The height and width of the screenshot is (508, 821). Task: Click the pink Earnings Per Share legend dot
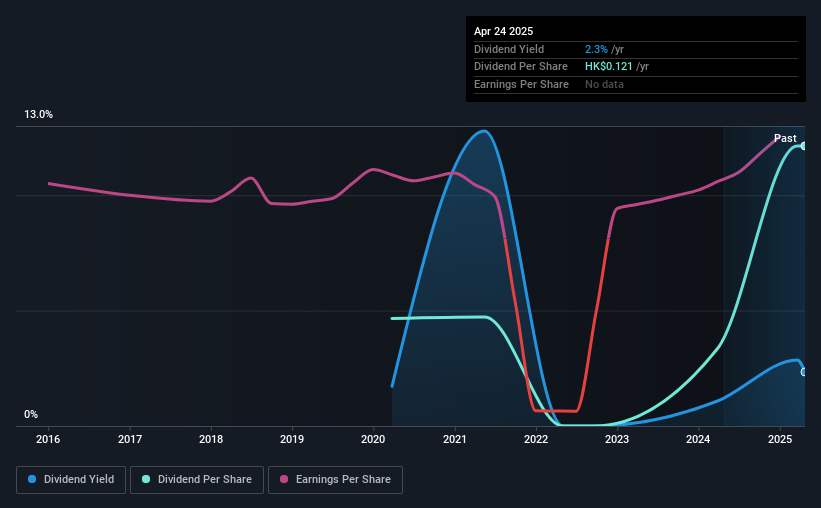tap(284, 479)
